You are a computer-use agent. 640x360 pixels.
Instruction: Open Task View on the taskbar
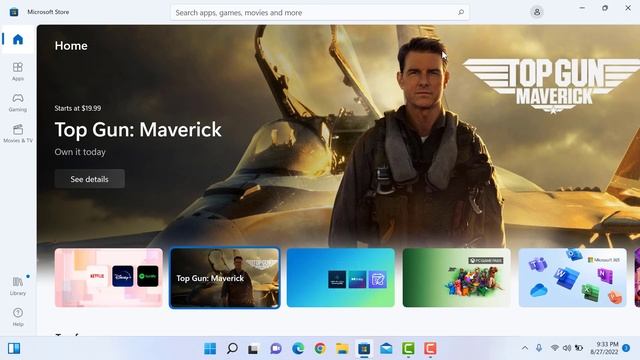(253, 349)
